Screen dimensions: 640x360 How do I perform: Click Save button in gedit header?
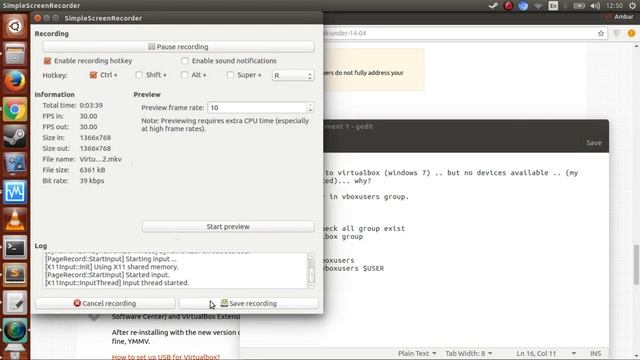[593, 143]
